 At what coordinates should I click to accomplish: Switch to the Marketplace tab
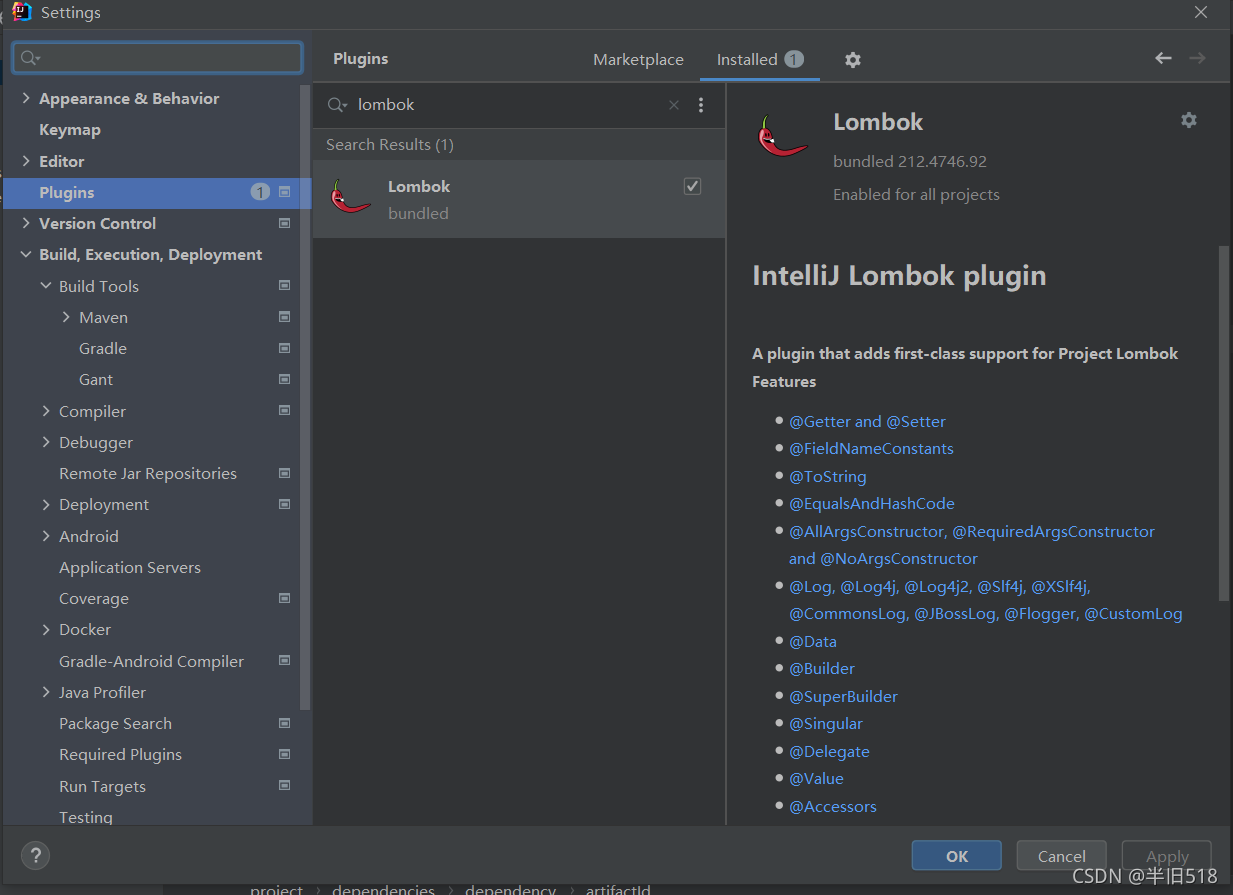click(x=638, y=60)
